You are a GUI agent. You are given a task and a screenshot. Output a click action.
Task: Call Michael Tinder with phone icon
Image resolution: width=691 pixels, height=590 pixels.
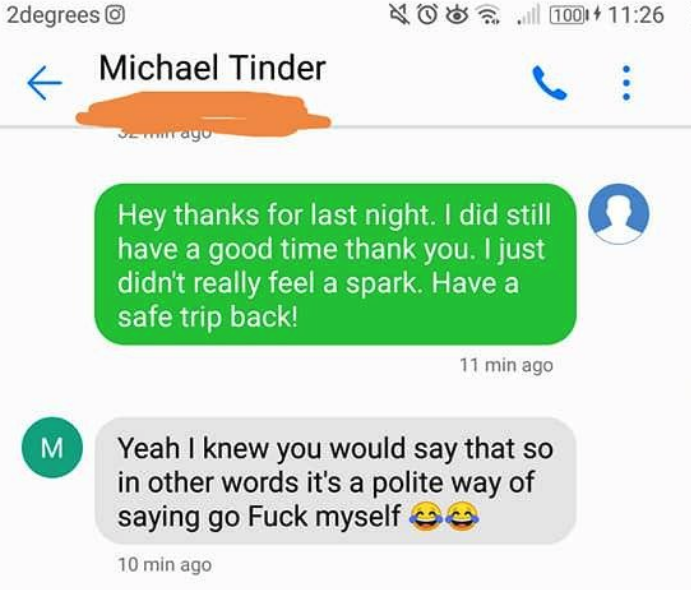[x=549, y=83]
